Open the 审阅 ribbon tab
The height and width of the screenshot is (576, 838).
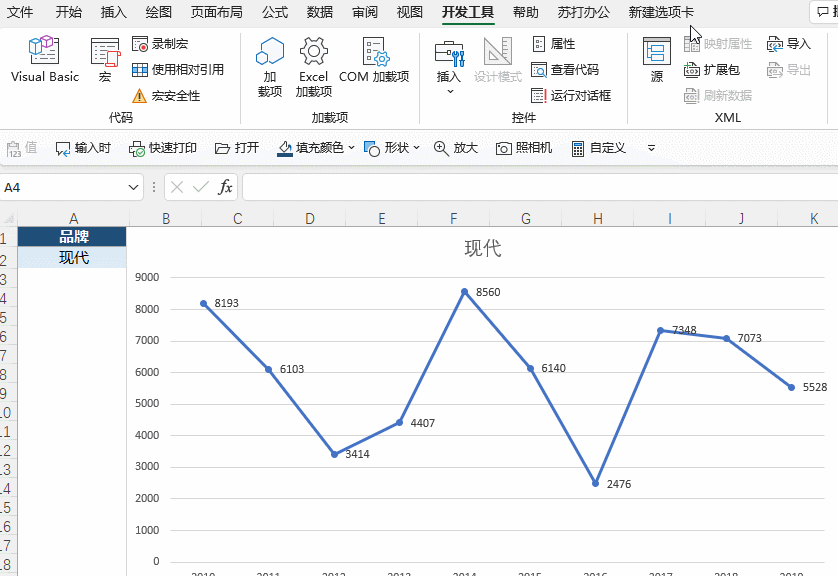coord(365,12)
